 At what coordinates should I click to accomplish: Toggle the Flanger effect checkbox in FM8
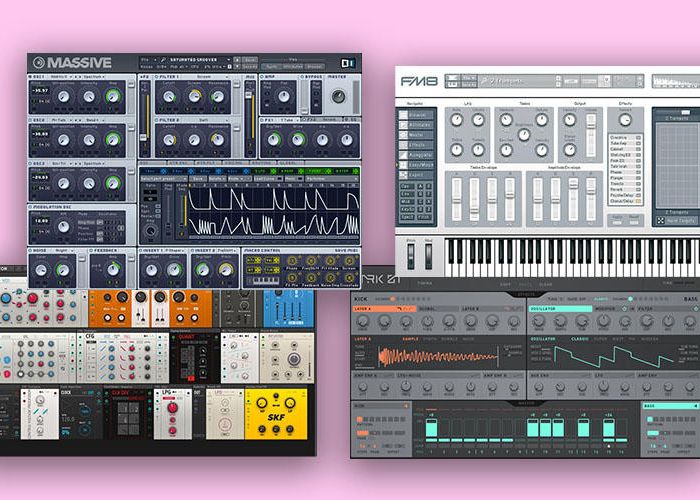point(638,178)
